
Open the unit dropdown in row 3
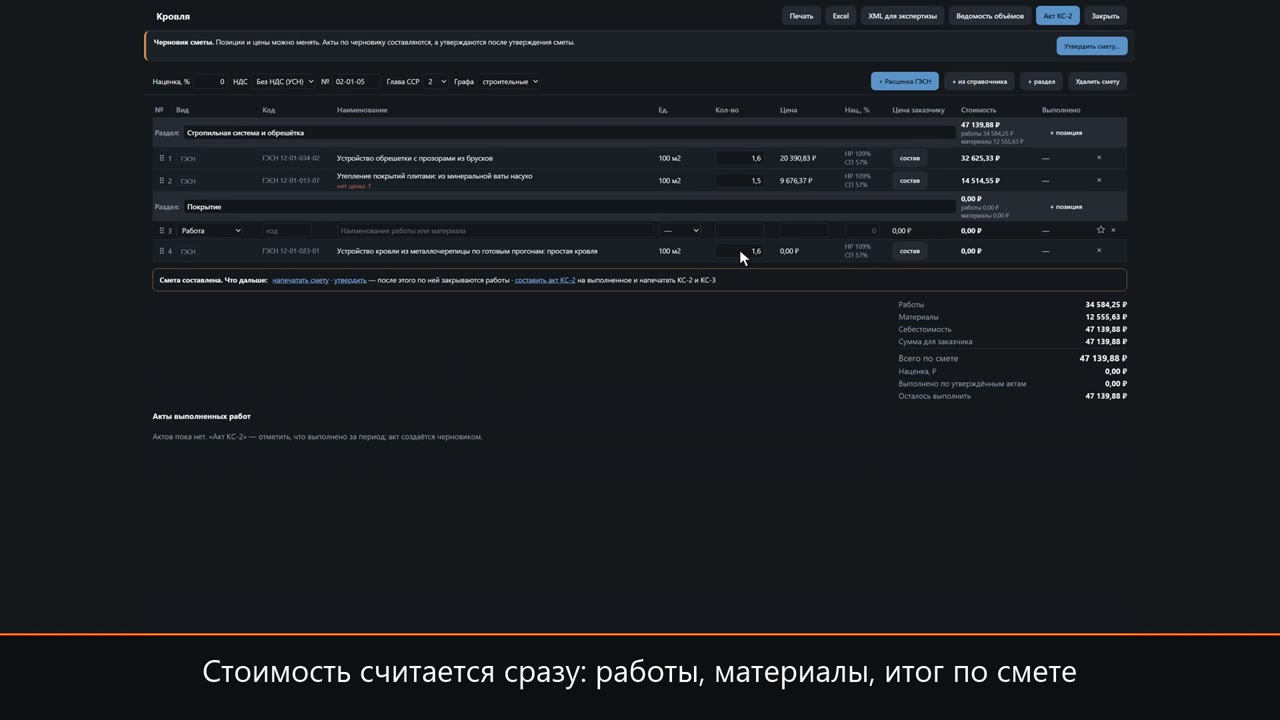click(680, 230)
